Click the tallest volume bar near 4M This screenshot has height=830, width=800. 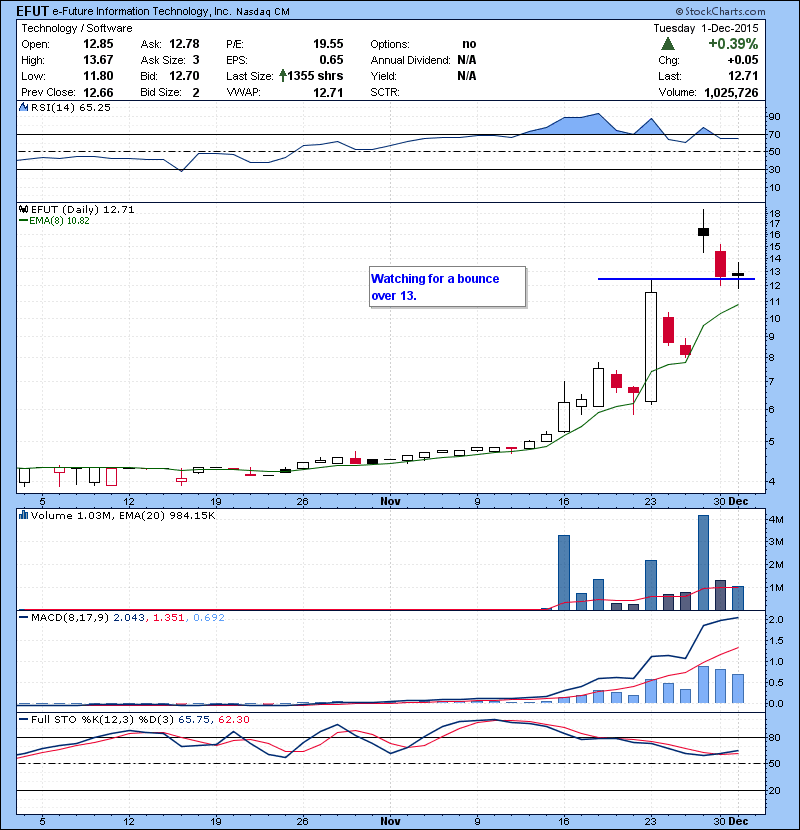click(703, 563)
